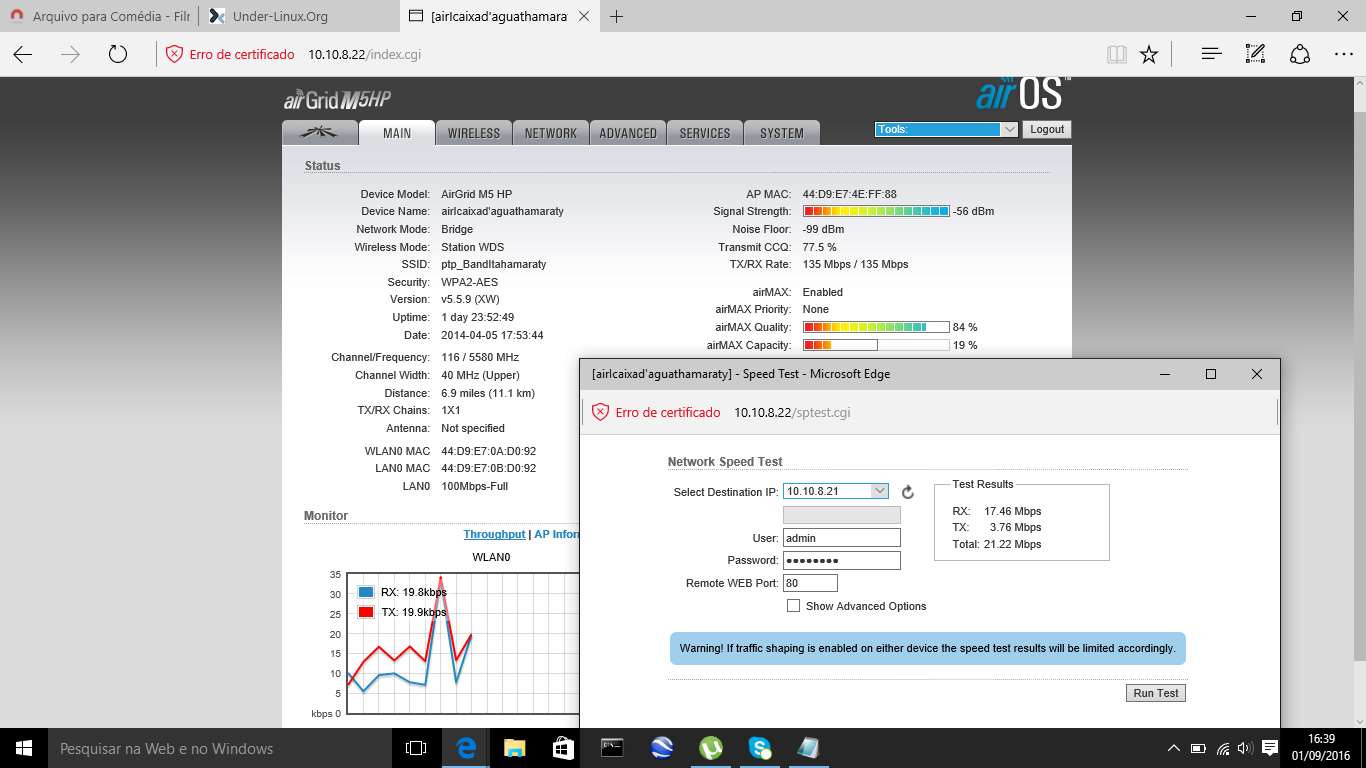Screen dimensions: 1366x768
Task: Add page to favorites star icon
Action: 1149,54
